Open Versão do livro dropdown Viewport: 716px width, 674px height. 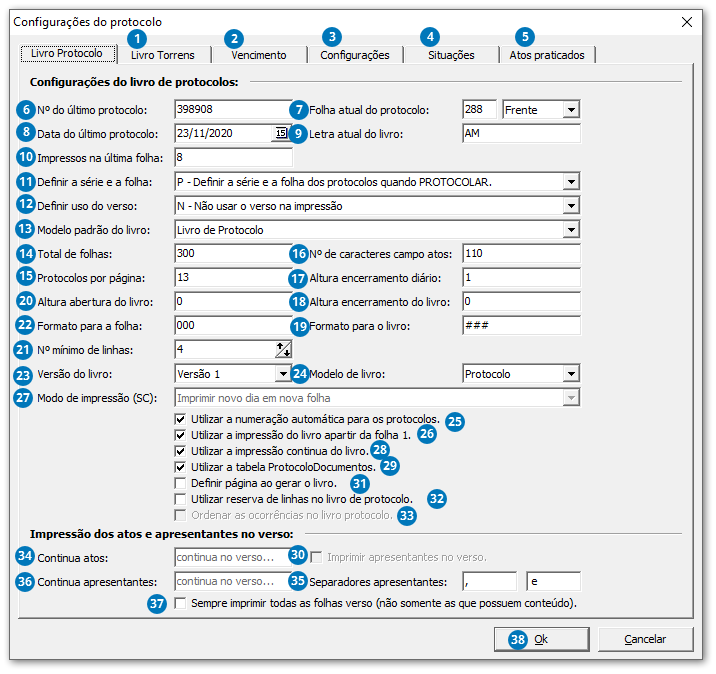(283, 374)
